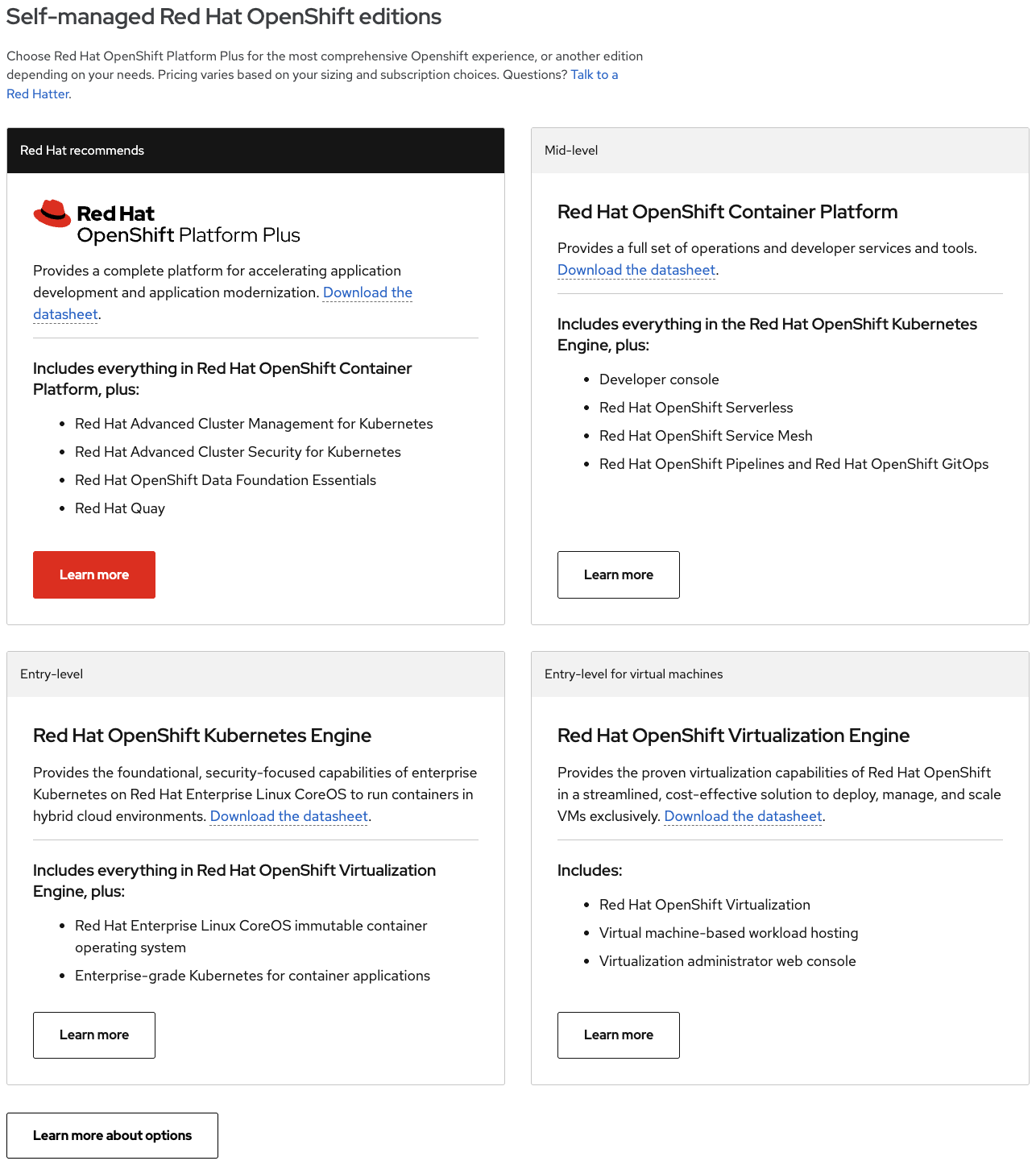Click Learn more under OpenShift Virtualization Engine
Image resolution: width=1036 pixels, height=1165 pixels.
[619, 1035]
